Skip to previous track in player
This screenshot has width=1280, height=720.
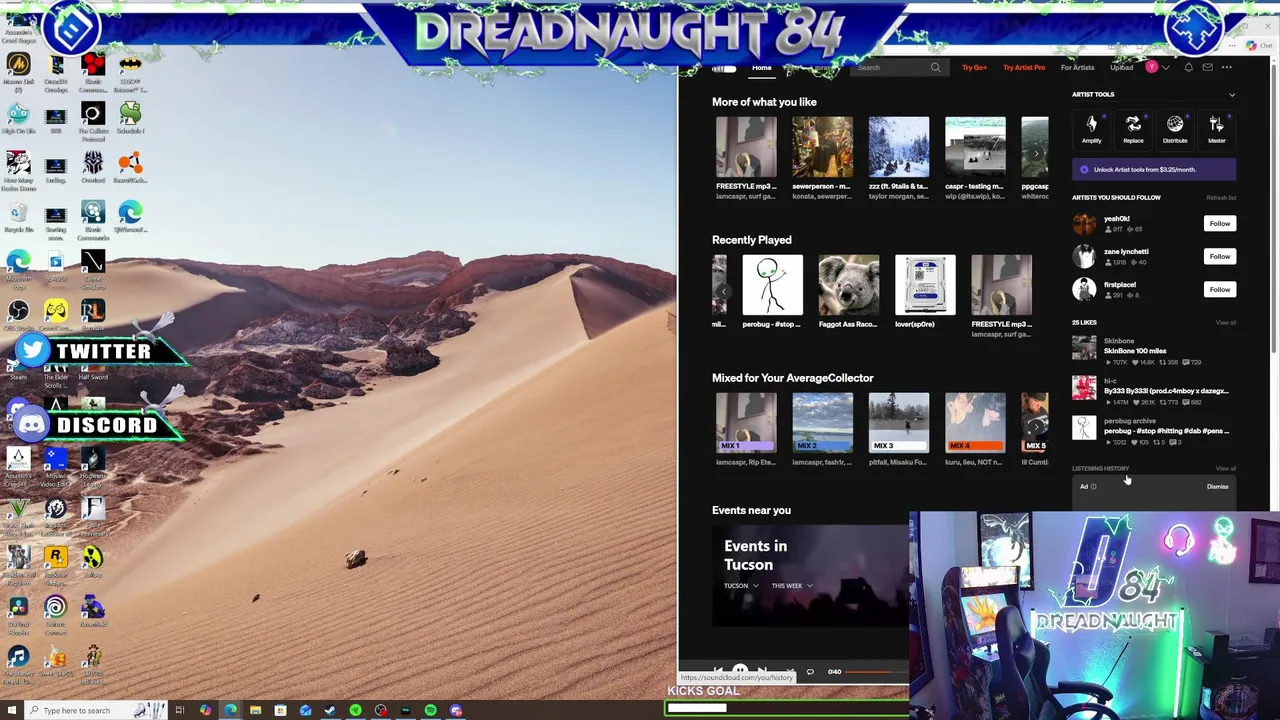point(717,671)
